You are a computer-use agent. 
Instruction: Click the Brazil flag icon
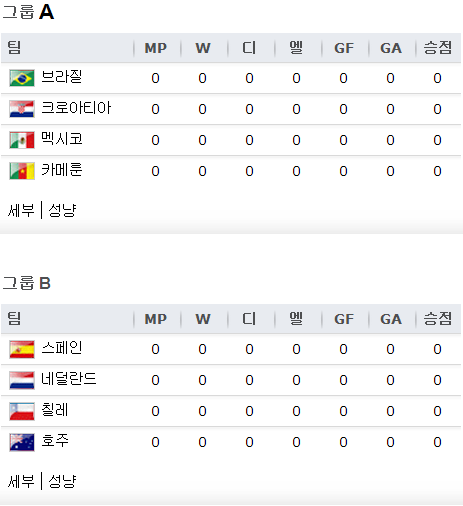click(x=22, y=78)
